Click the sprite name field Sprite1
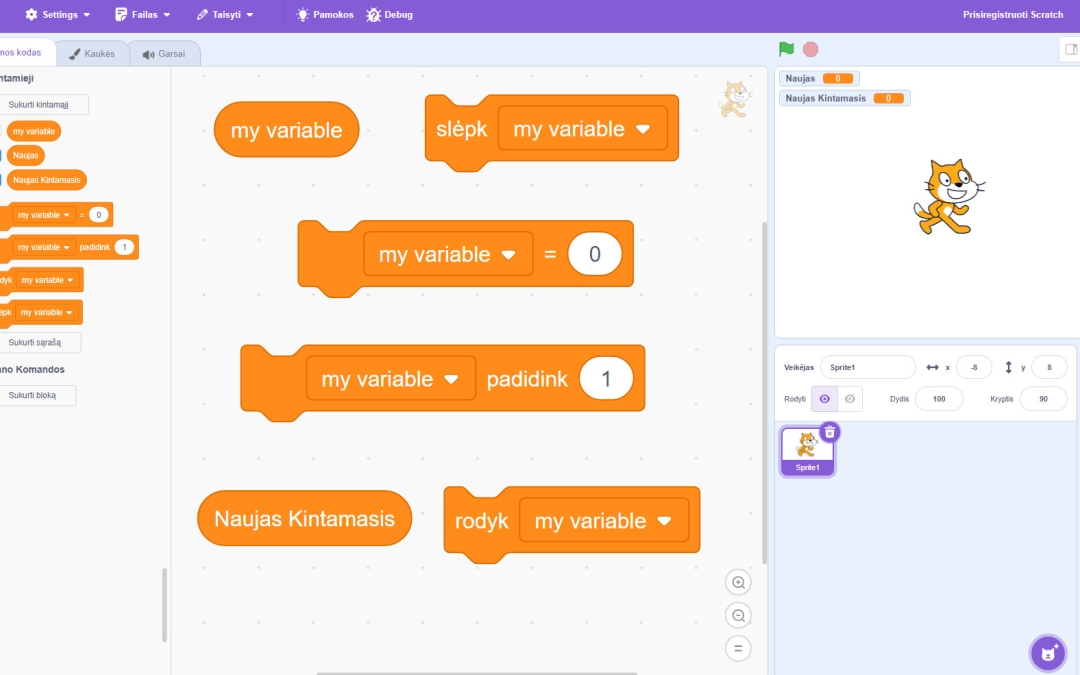1080x675 pixels. [867, 367]
